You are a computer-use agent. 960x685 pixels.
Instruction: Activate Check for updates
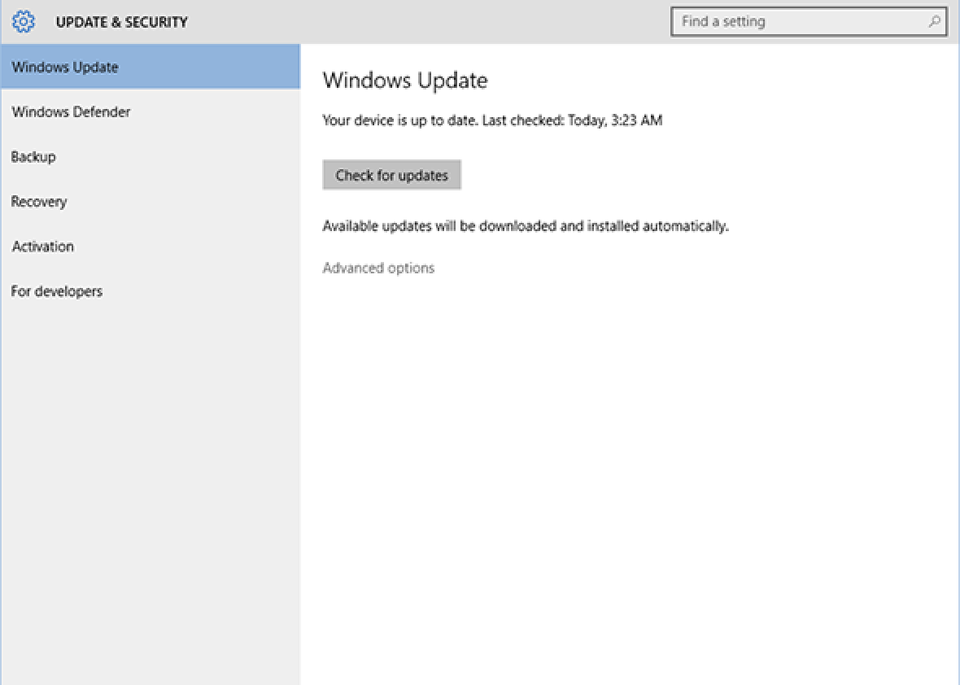pos(391,174)
